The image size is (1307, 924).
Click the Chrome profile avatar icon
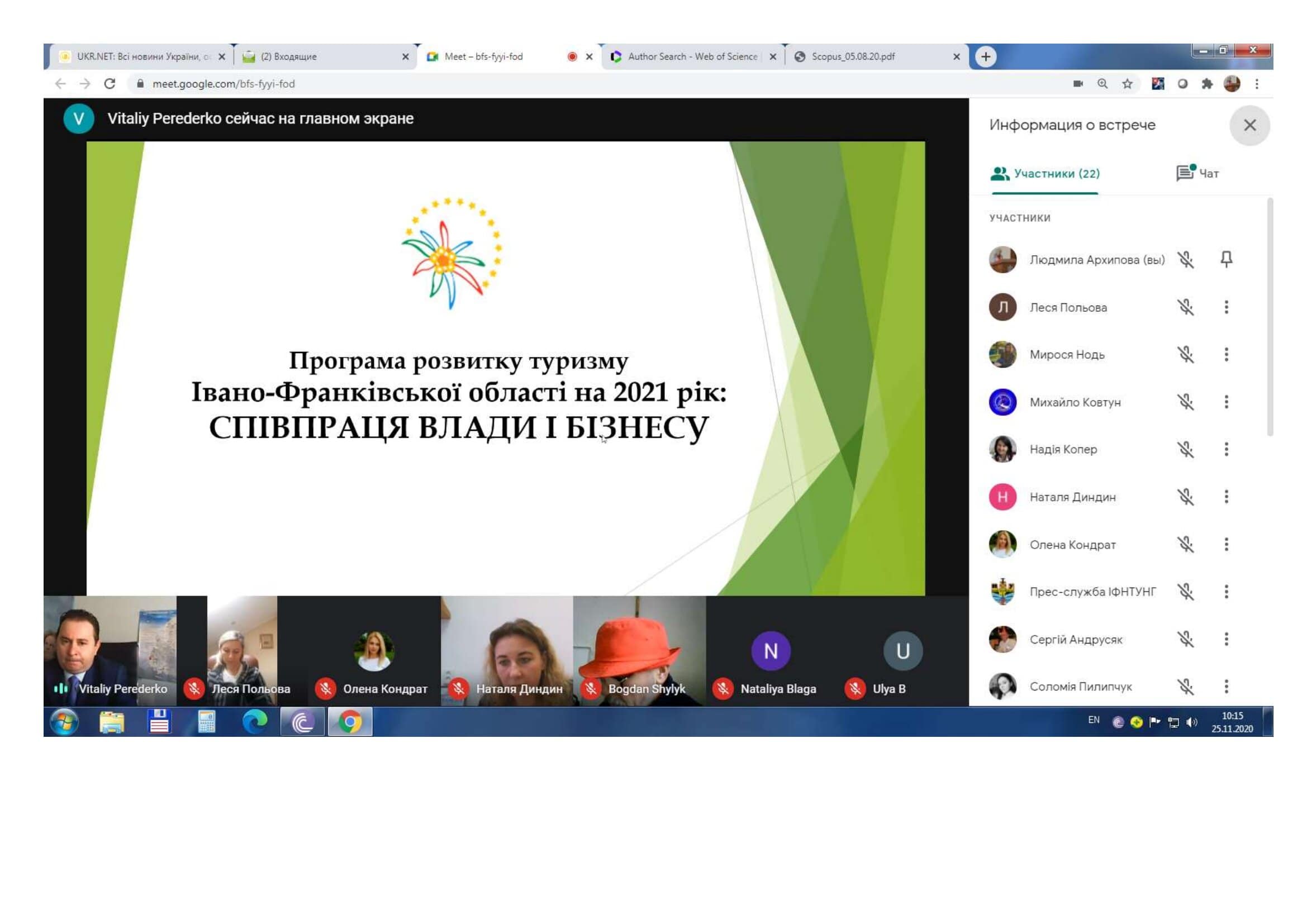(1232, 83)
